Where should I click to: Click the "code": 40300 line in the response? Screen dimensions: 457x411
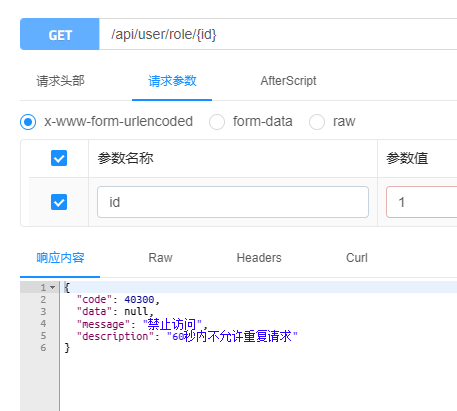pyautogui.click(x=118, y=299)
